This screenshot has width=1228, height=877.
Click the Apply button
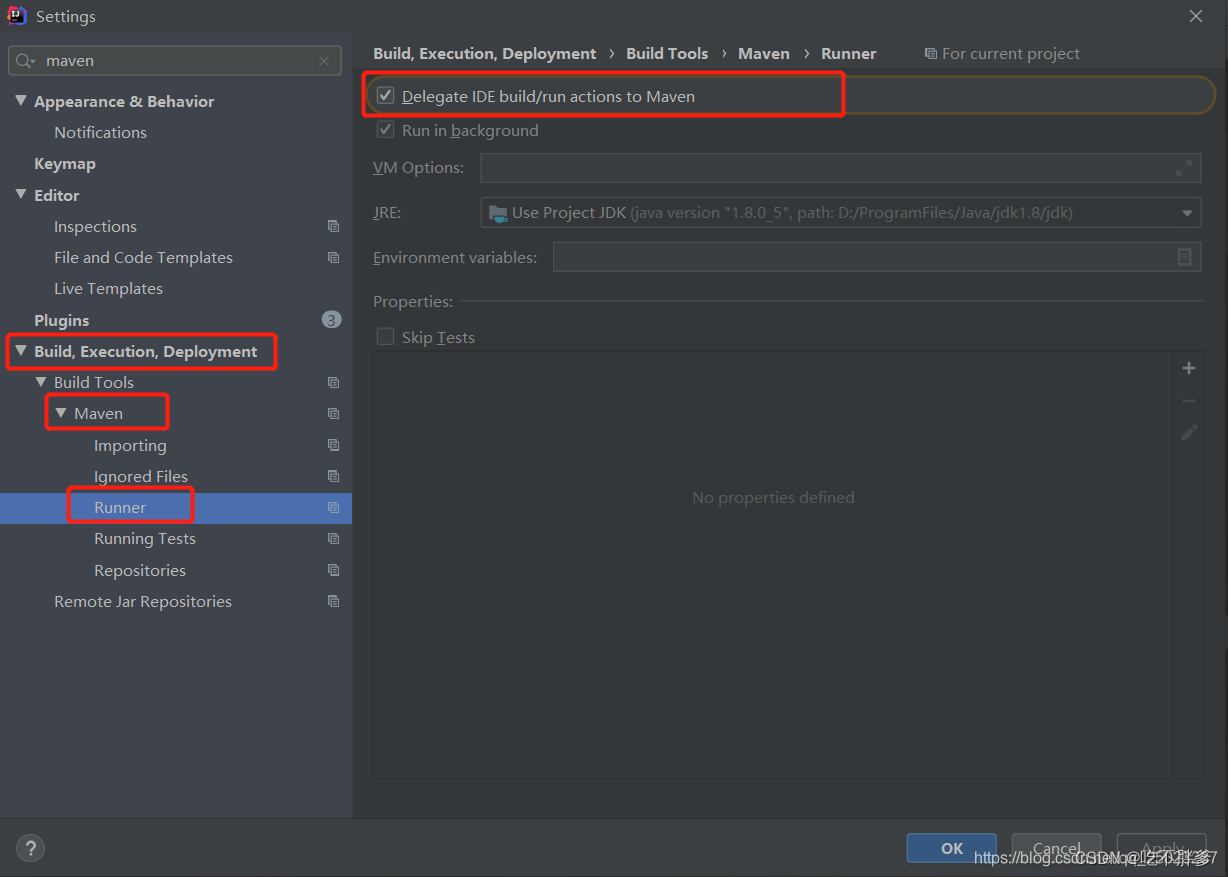pos(1162,848)
